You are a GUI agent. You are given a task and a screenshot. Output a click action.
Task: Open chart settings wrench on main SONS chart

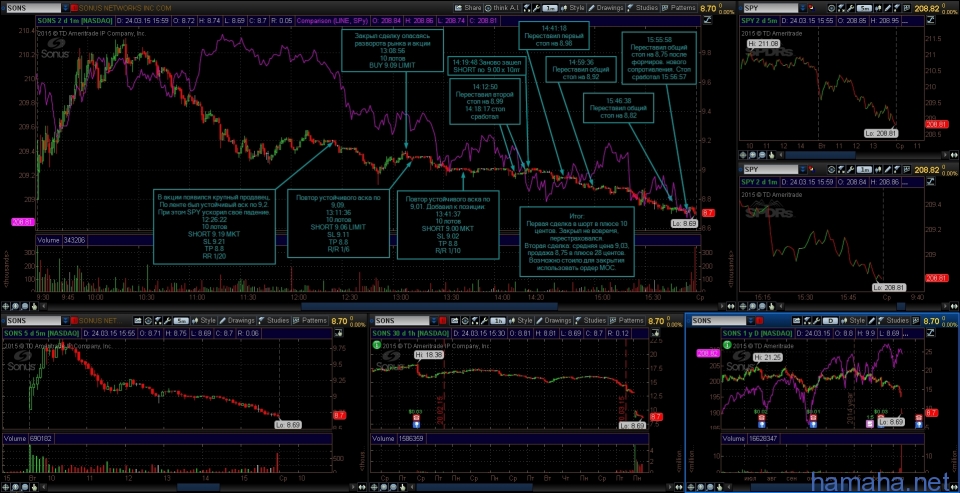536,8
